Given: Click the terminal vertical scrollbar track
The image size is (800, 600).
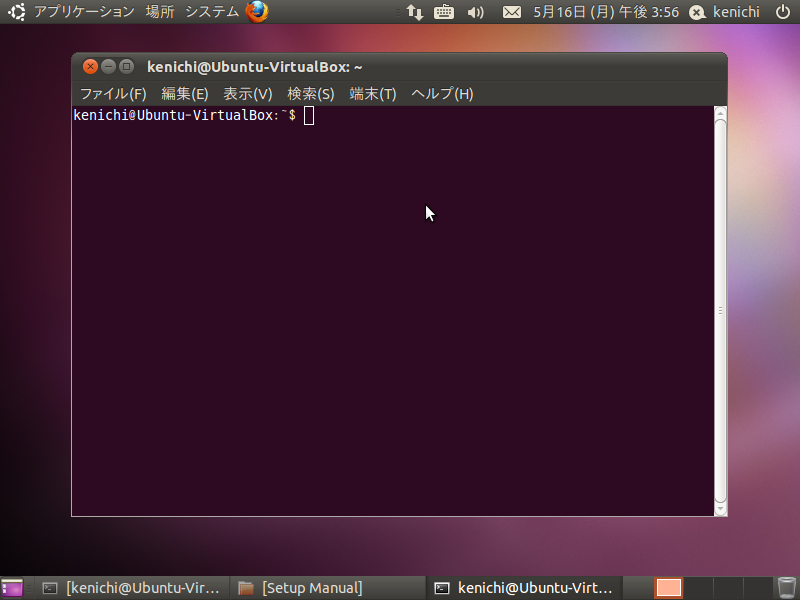Looking at the screenshot, I should (x=720, y=311).
